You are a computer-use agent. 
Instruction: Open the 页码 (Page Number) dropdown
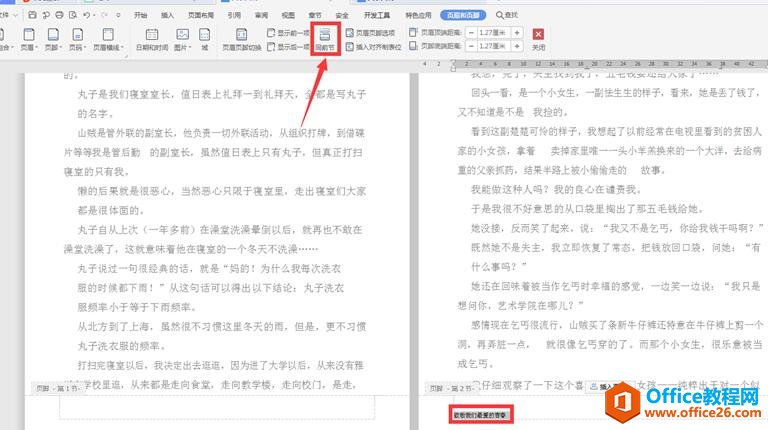pos(77,39)
